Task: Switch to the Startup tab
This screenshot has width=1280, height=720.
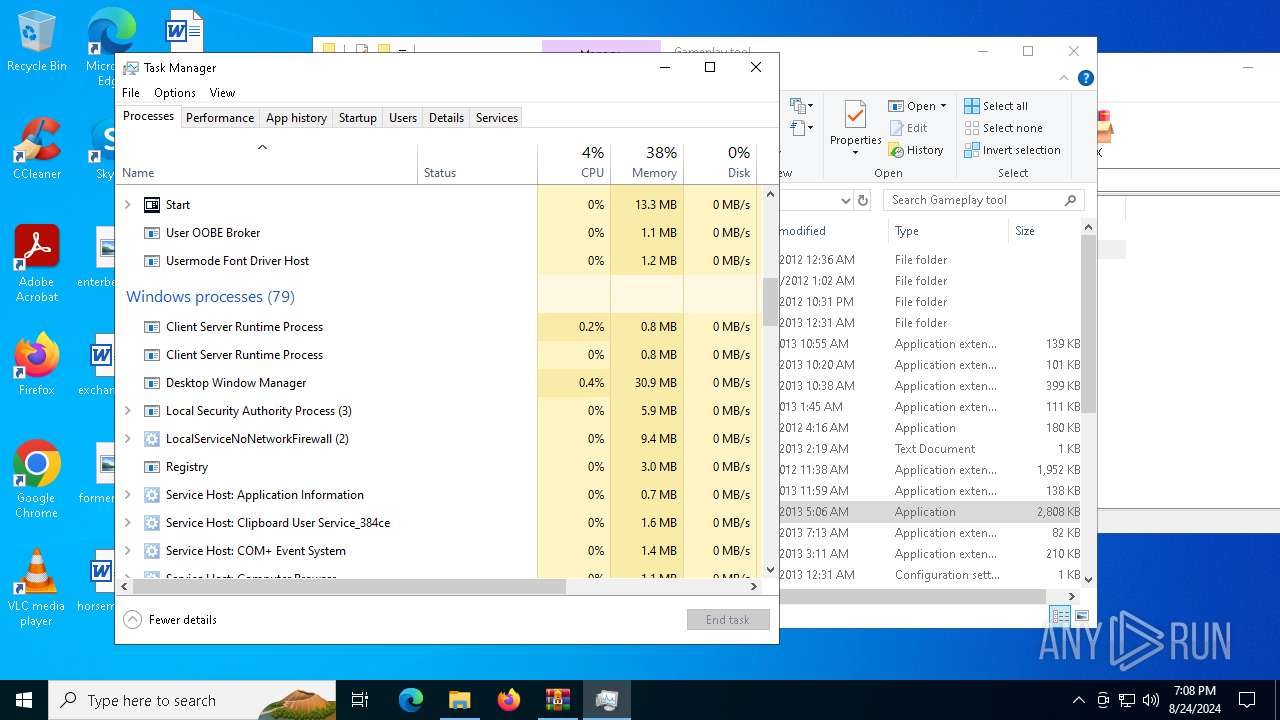Action: [x=357, y=118]
